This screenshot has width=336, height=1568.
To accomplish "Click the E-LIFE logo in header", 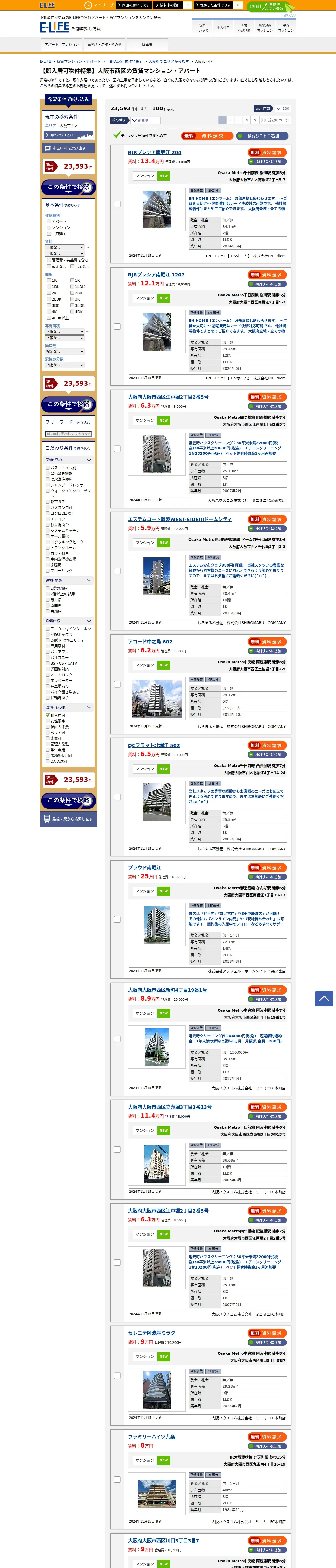I will tap(54, 27).
